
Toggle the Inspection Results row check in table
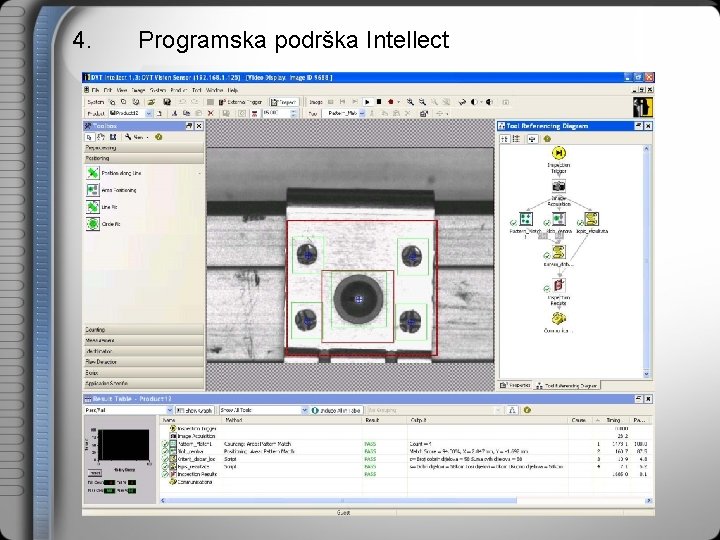165,474
